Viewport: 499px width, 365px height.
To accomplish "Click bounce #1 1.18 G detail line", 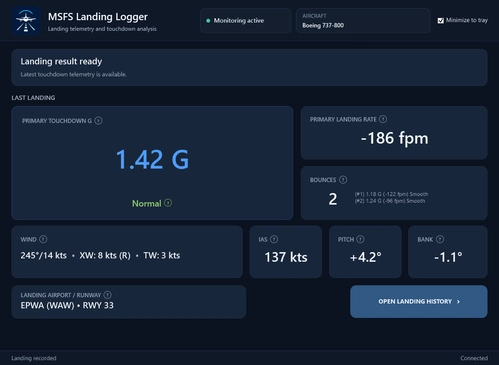I will 391,194.
